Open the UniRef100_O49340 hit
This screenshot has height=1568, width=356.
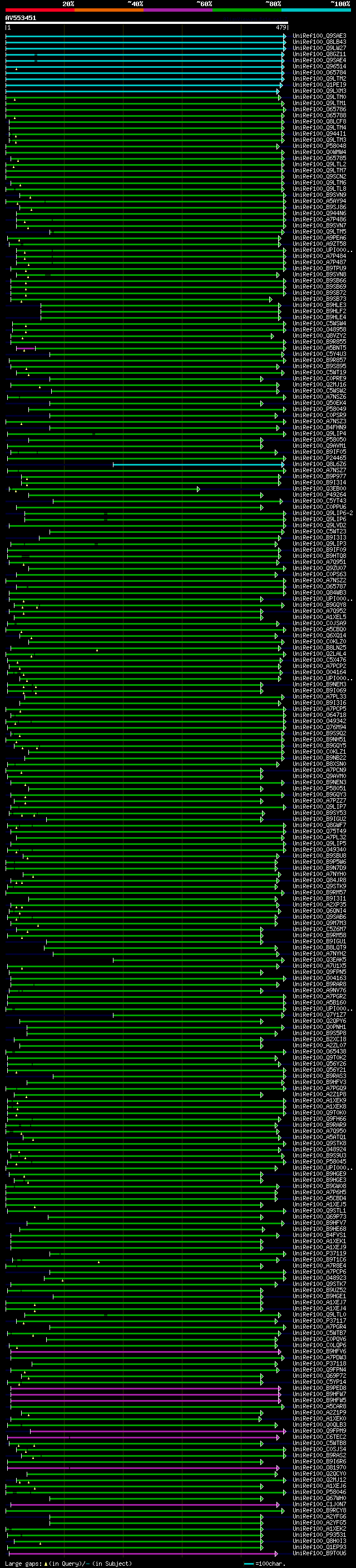(319, 850)
